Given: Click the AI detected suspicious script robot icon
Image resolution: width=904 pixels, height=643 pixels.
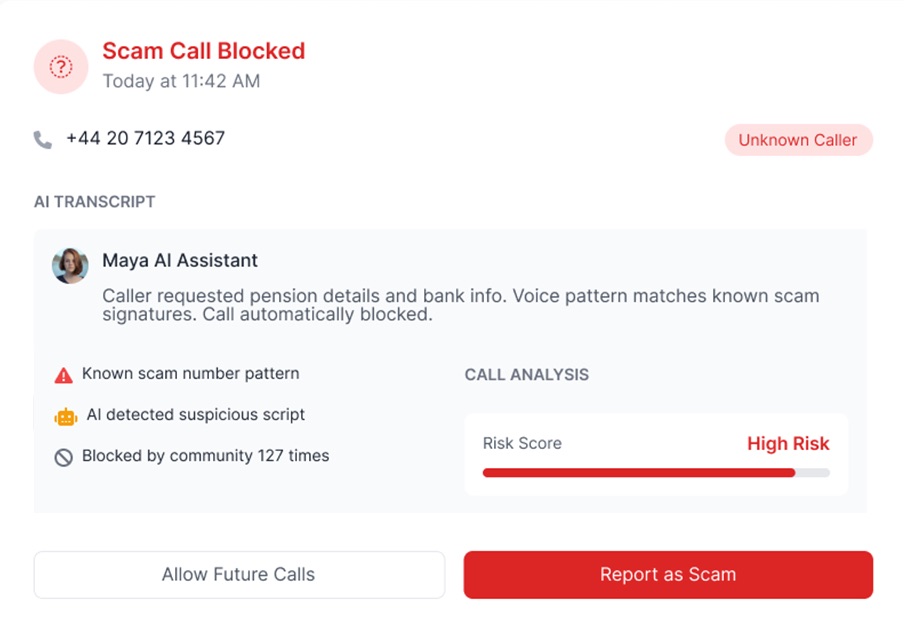Looking at the screenshot, I should pos(64,414).
